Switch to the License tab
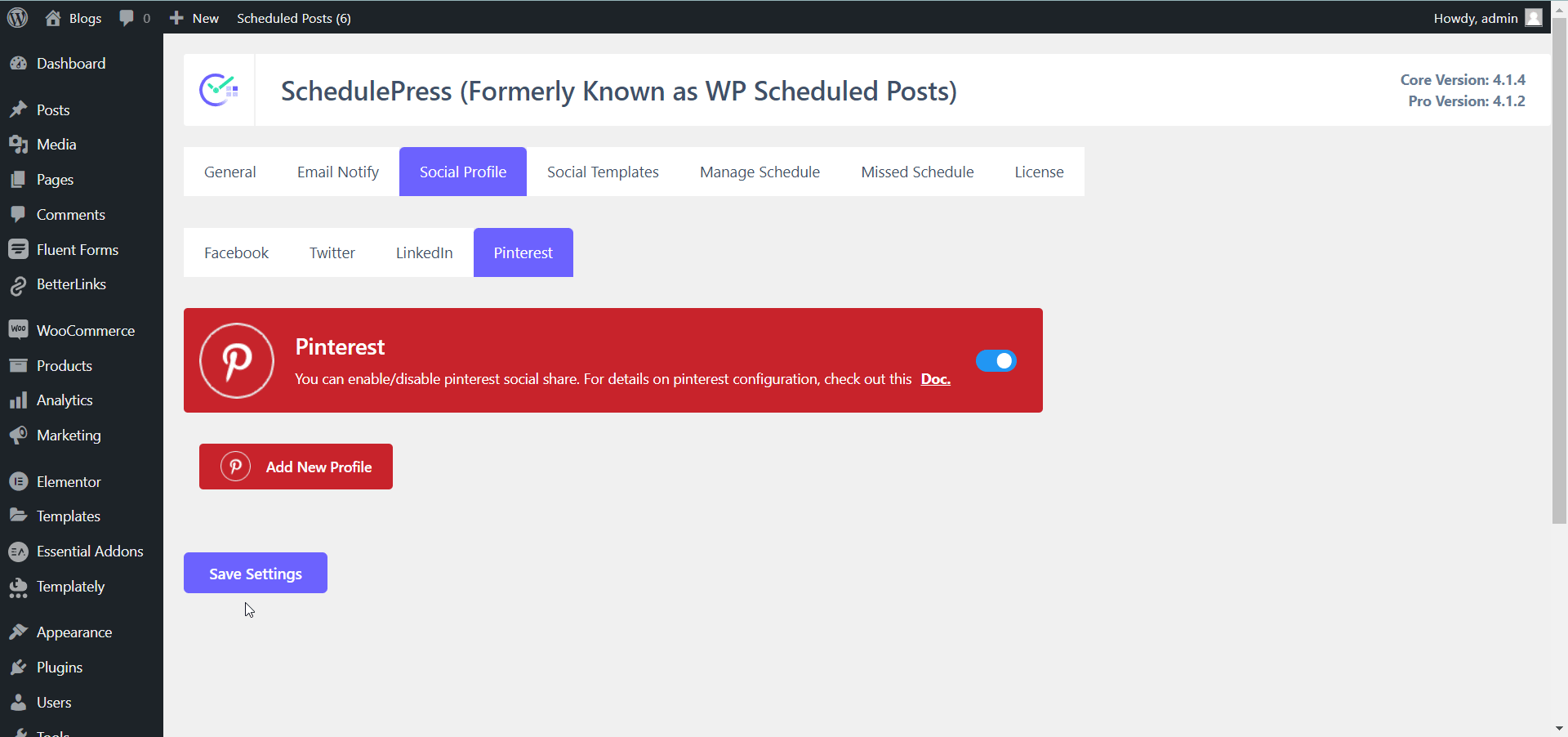Viewport: 1568px width, 737px height. tap(1039, 172)
